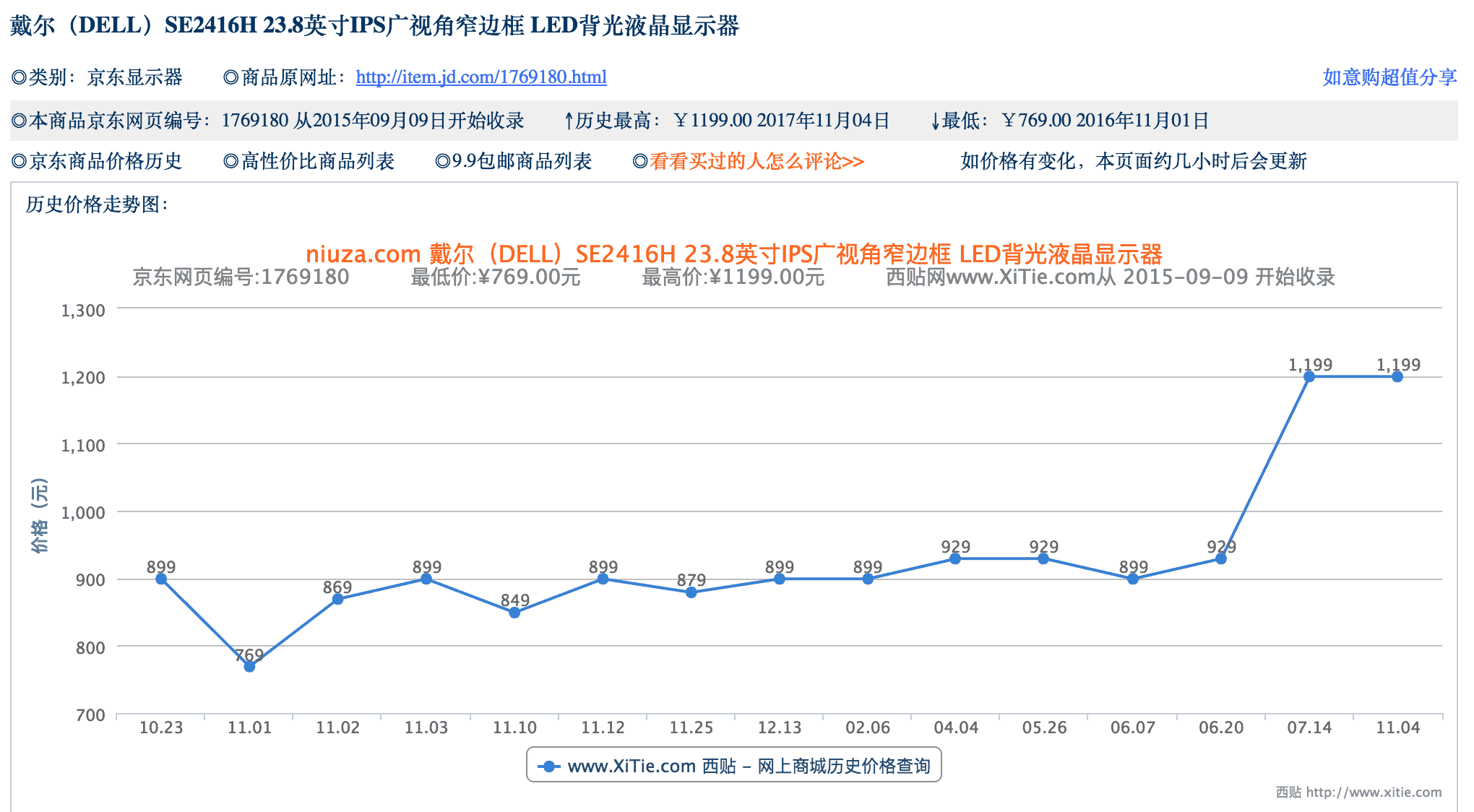This screenshot has width=1474, height=812.
Task: Open 9.9包邮商品列表 link
Action: pos(522,161)
